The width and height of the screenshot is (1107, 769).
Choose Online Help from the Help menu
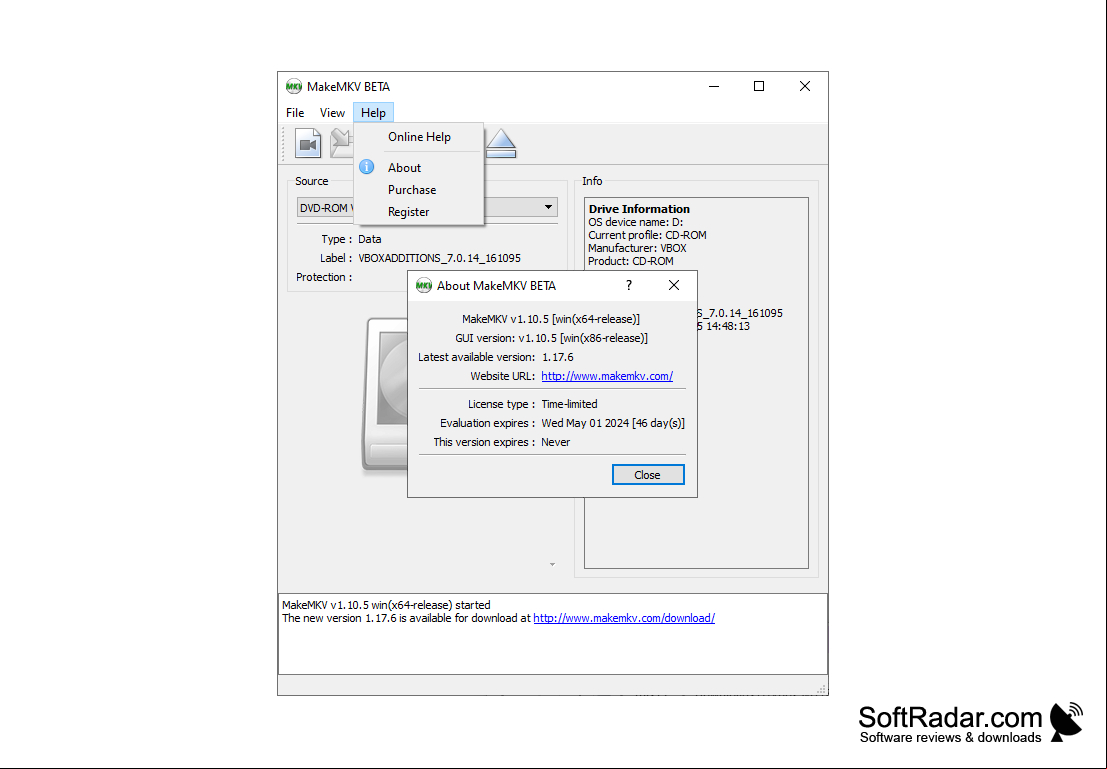click(x=419, y=137)
